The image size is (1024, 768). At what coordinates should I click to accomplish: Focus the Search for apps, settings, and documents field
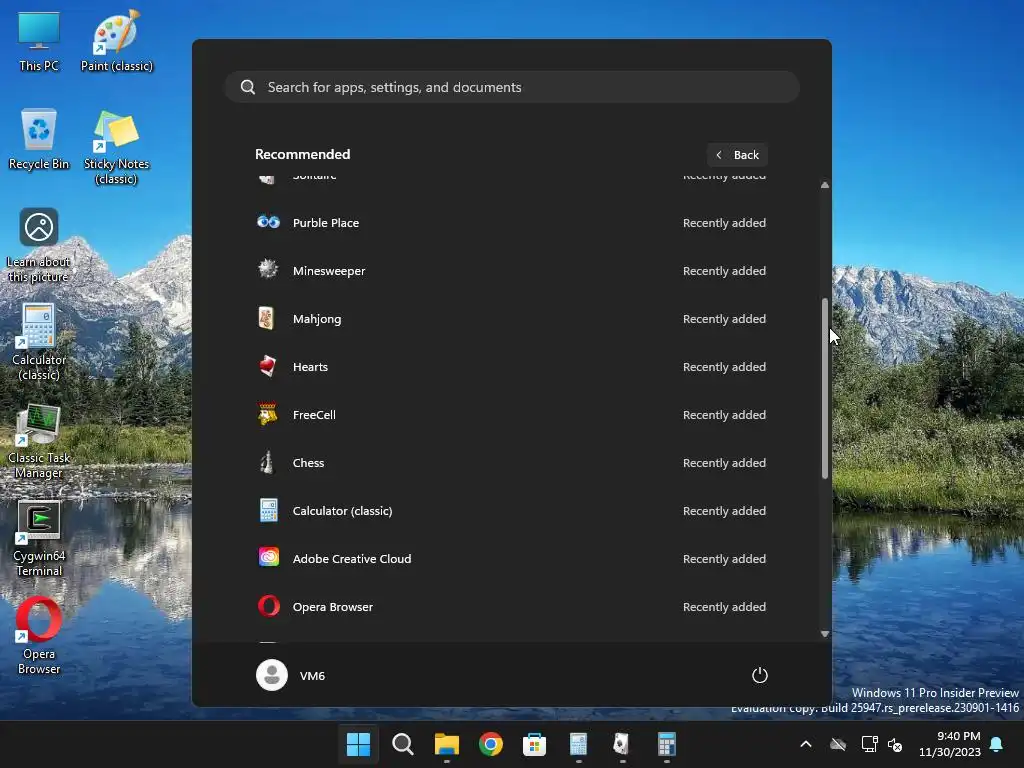512,87
